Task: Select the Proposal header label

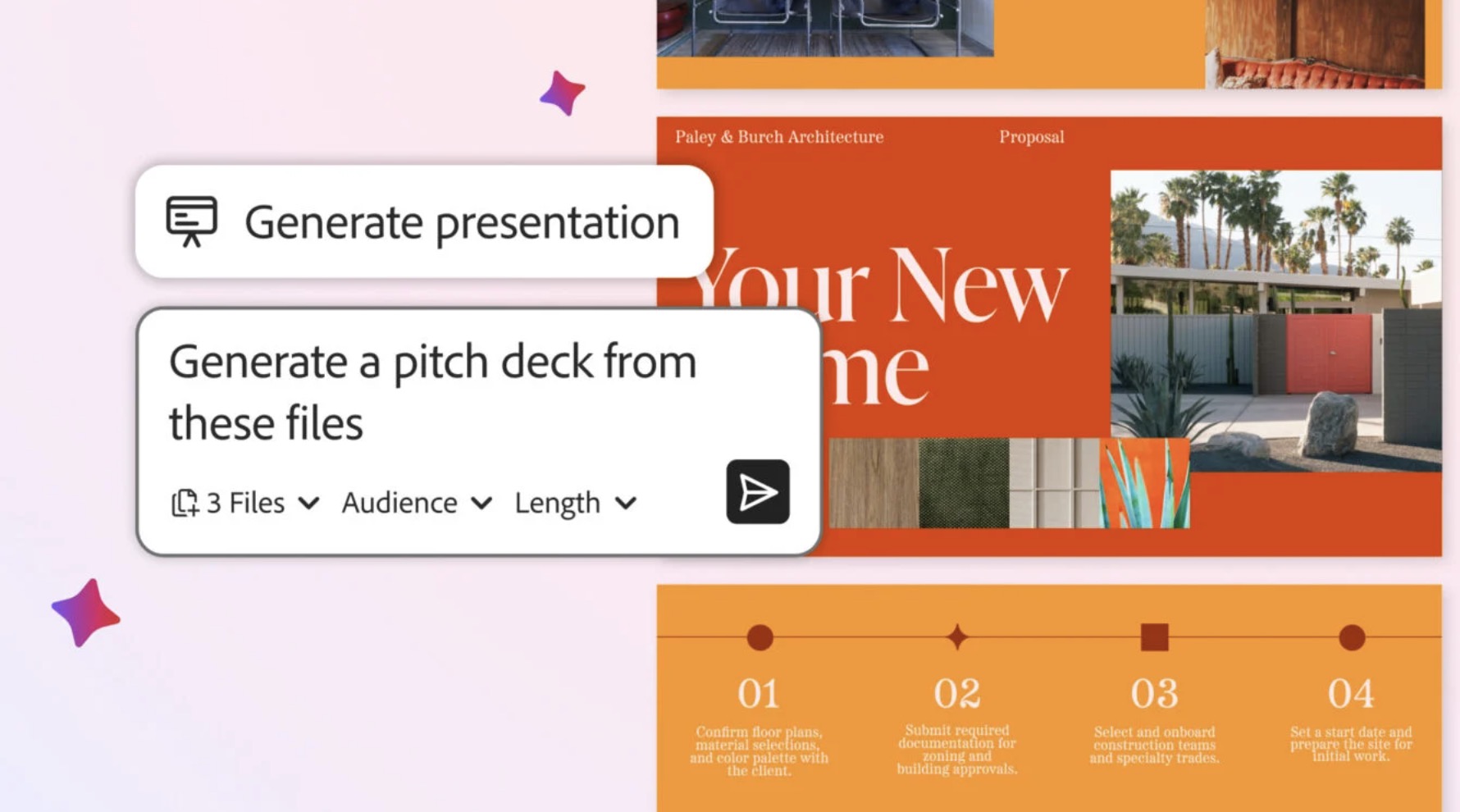Action: [x=1031, y=137]
